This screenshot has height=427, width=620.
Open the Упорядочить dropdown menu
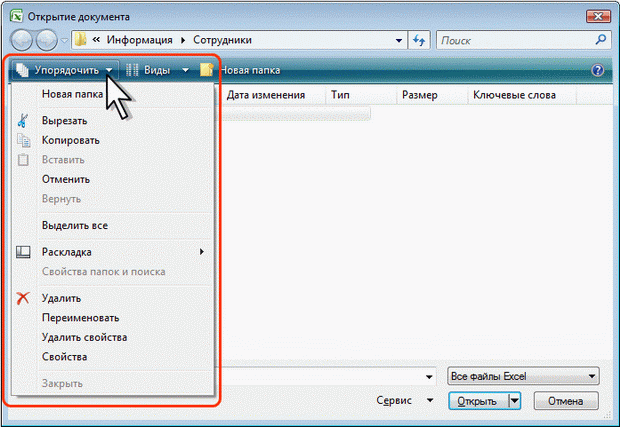[x=62, y=71]
